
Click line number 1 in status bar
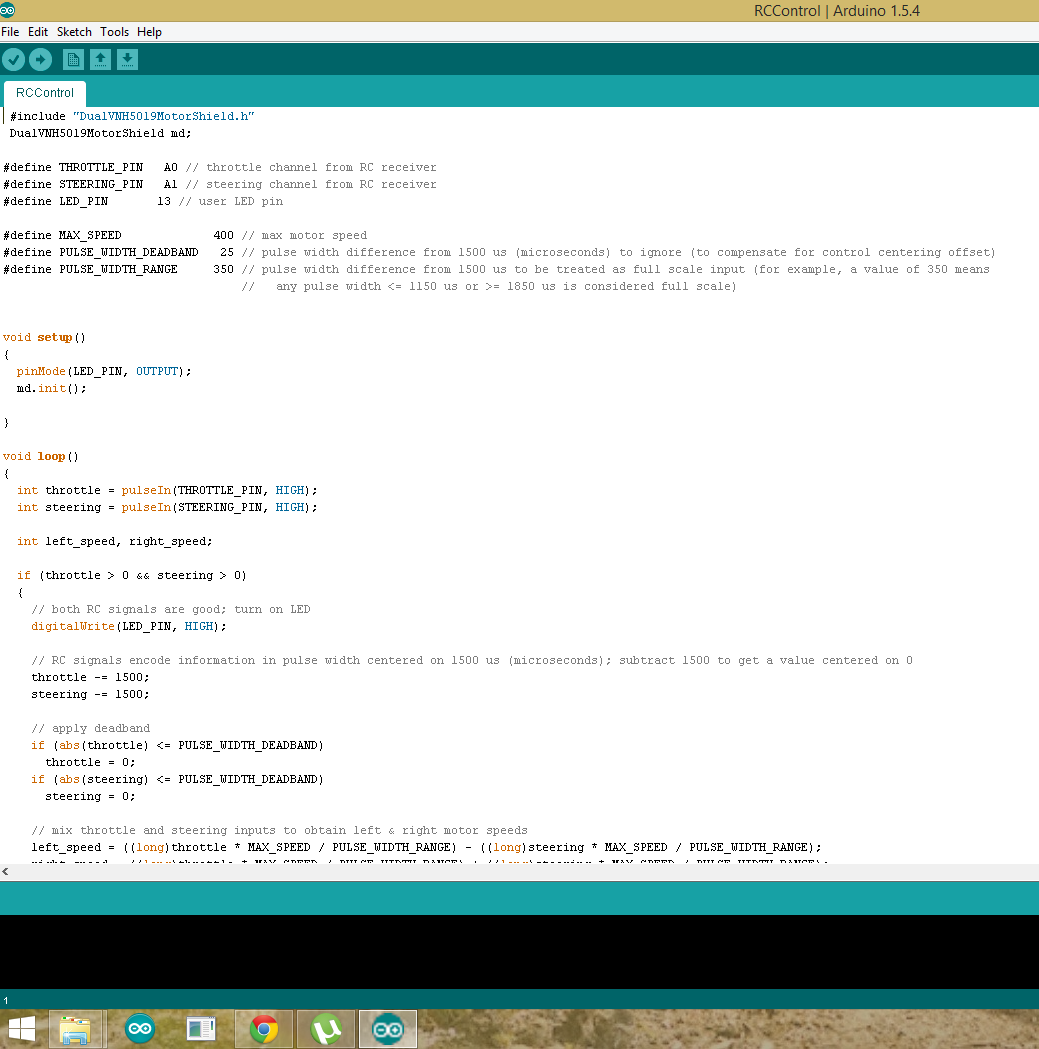5,1001
